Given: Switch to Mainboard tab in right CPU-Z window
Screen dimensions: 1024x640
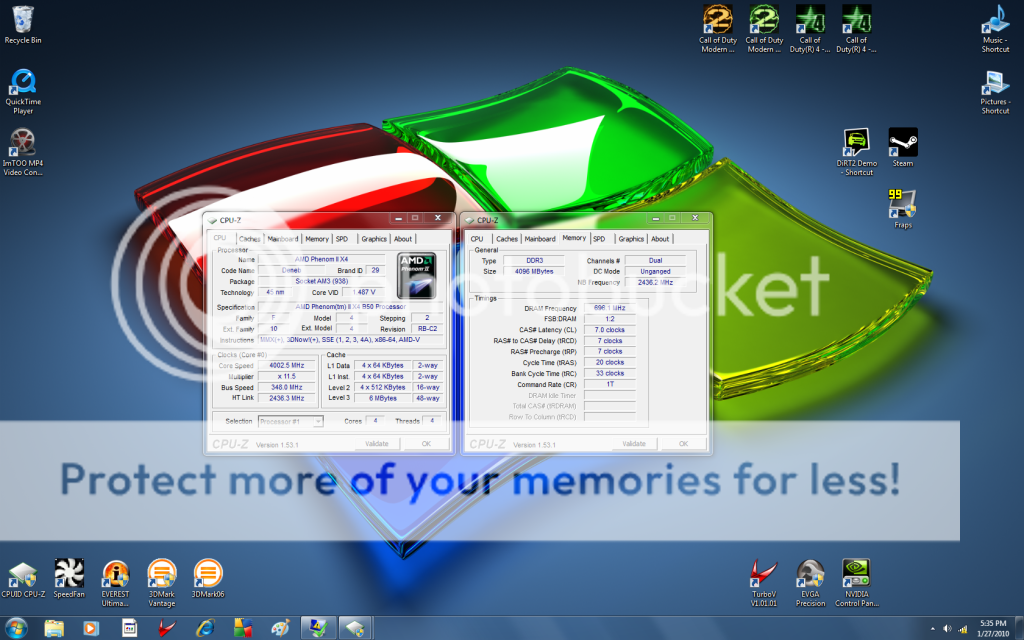Looking at the screenshot, I should point(540,239).
